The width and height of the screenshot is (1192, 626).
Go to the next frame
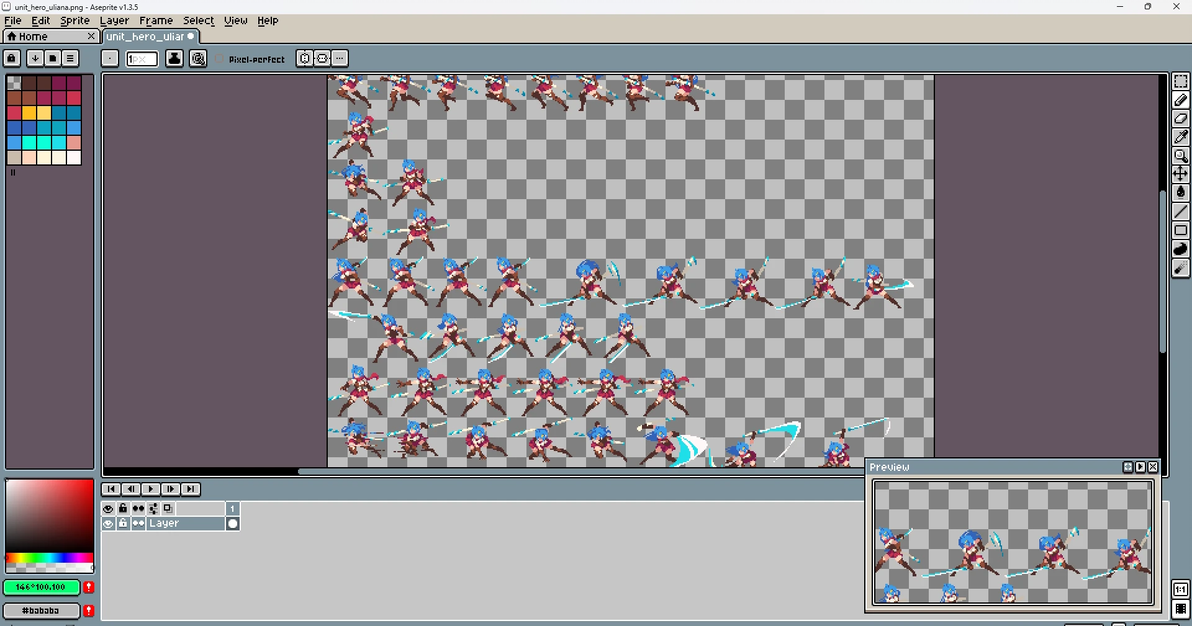pos(170,489)
